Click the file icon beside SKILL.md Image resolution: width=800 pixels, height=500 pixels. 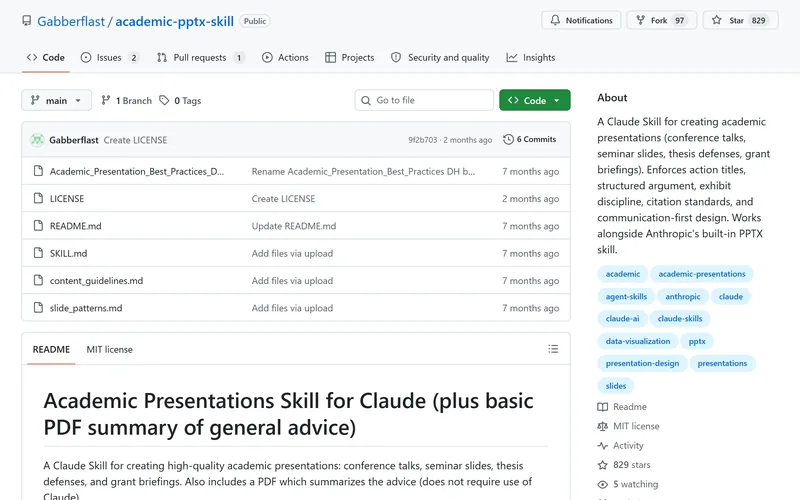point(38,253)
